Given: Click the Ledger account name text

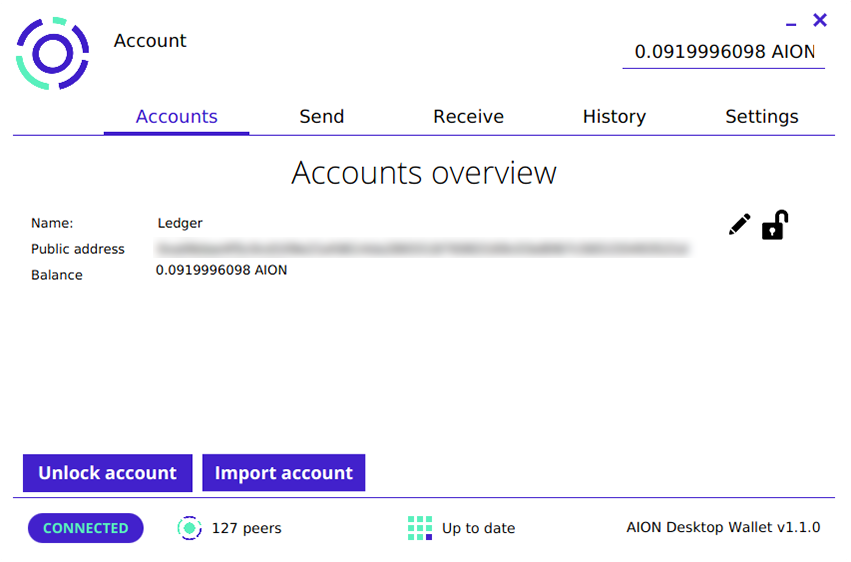Looking at the screenshot, I should pos(180,223).
